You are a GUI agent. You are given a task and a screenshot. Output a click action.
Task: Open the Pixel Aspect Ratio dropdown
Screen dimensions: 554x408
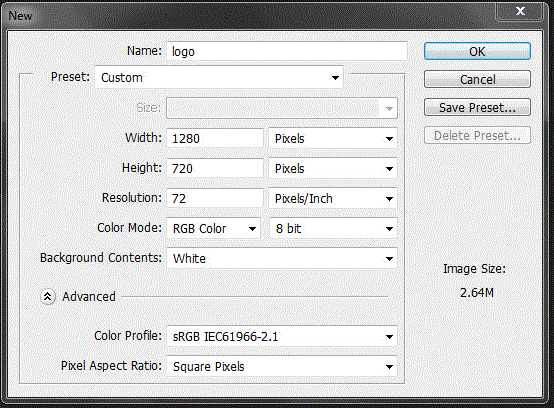282,366
